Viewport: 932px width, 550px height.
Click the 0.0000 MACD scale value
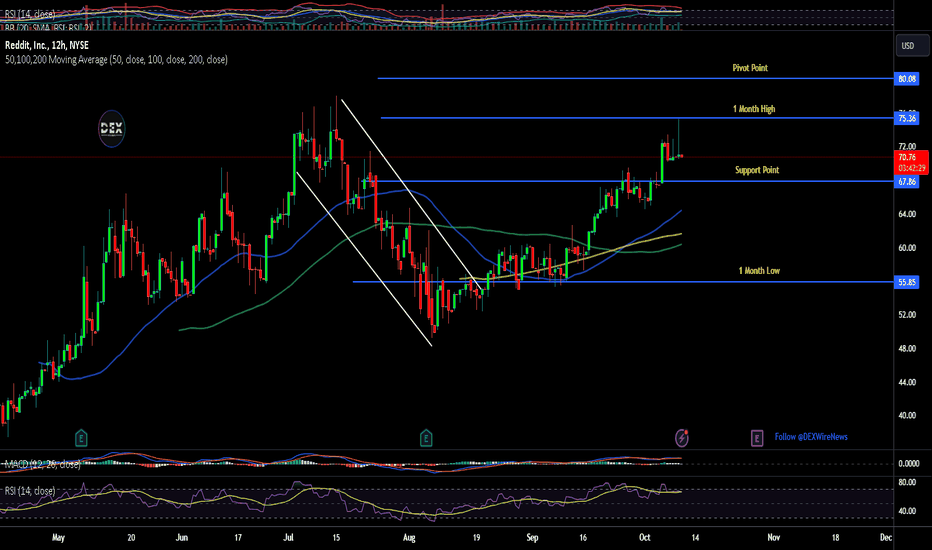click(908, 464)
